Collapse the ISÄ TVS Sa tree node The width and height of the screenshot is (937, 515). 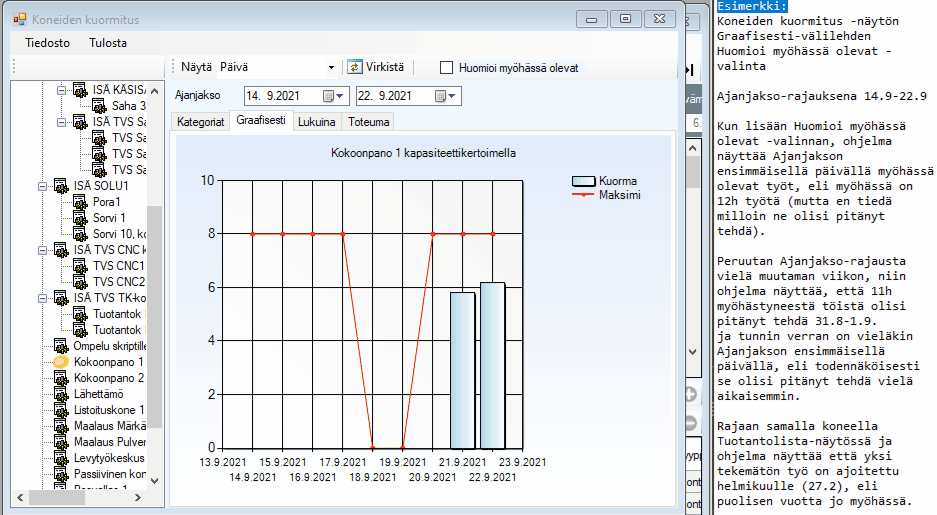pyautogui.click(x=61, y=122)
